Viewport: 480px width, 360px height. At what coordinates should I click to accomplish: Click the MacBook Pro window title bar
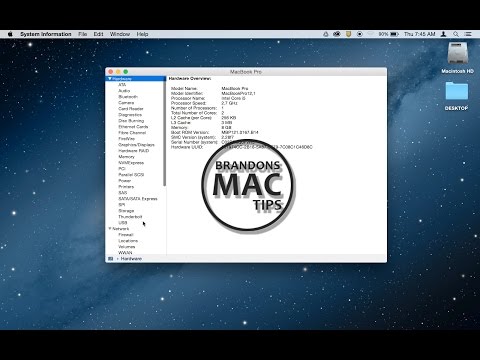(246, 72)
